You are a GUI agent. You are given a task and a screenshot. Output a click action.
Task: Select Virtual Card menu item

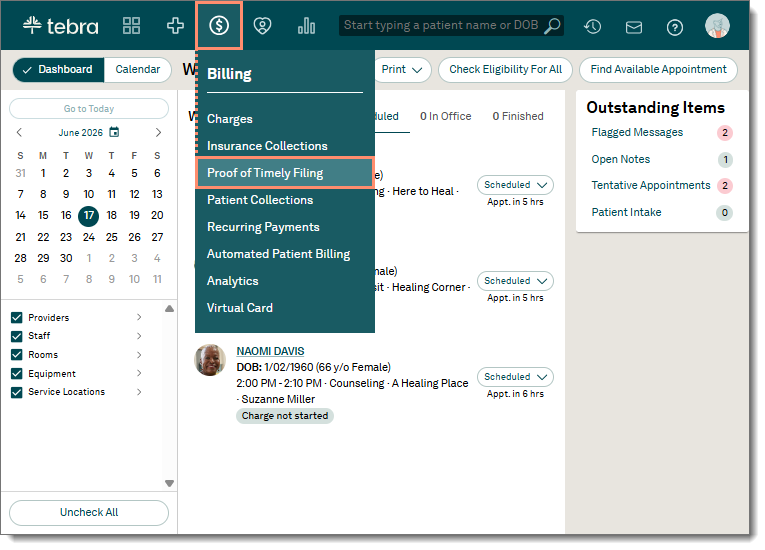[285, 308]
